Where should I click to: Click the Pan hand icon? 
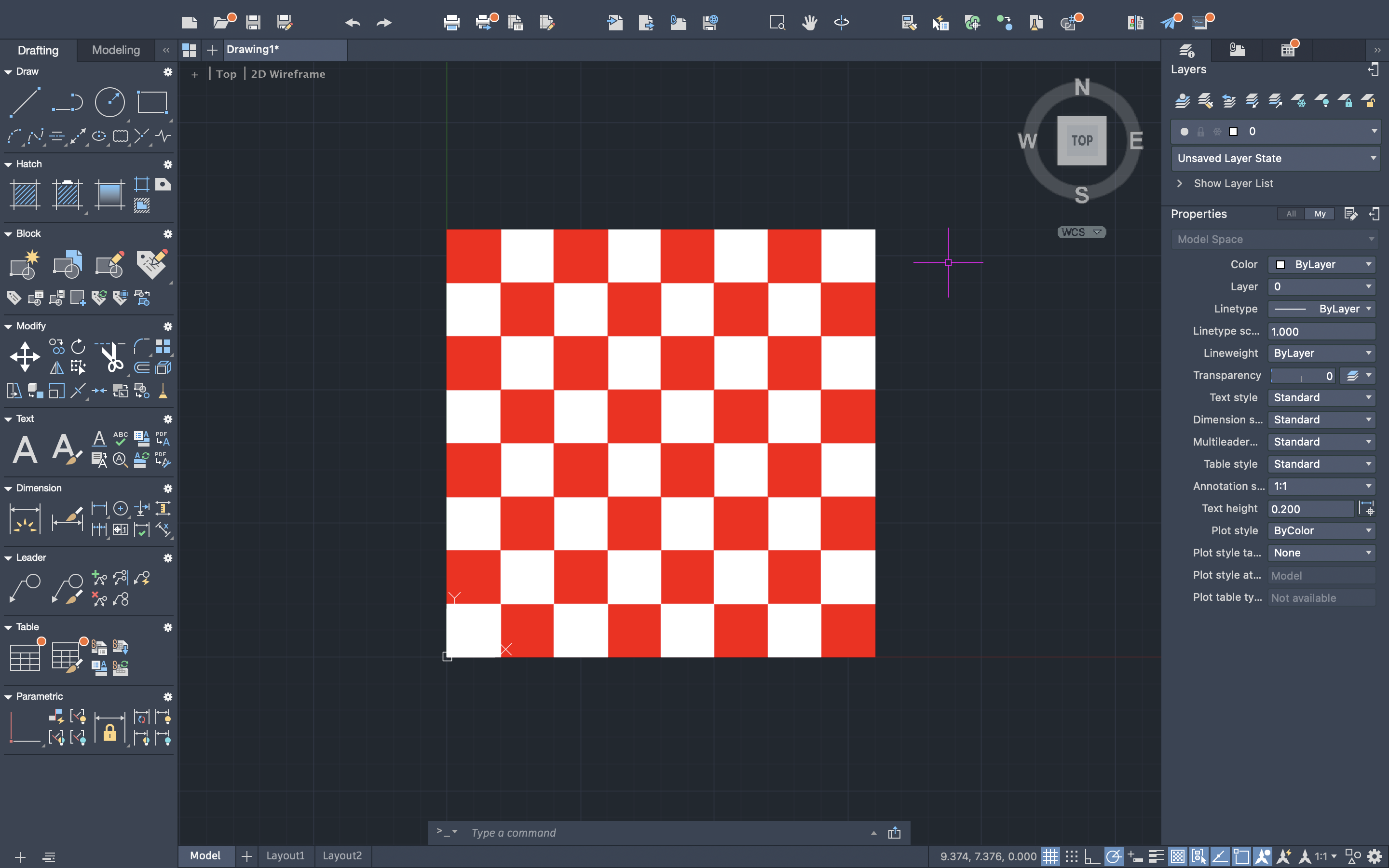[x=809, y=23]
